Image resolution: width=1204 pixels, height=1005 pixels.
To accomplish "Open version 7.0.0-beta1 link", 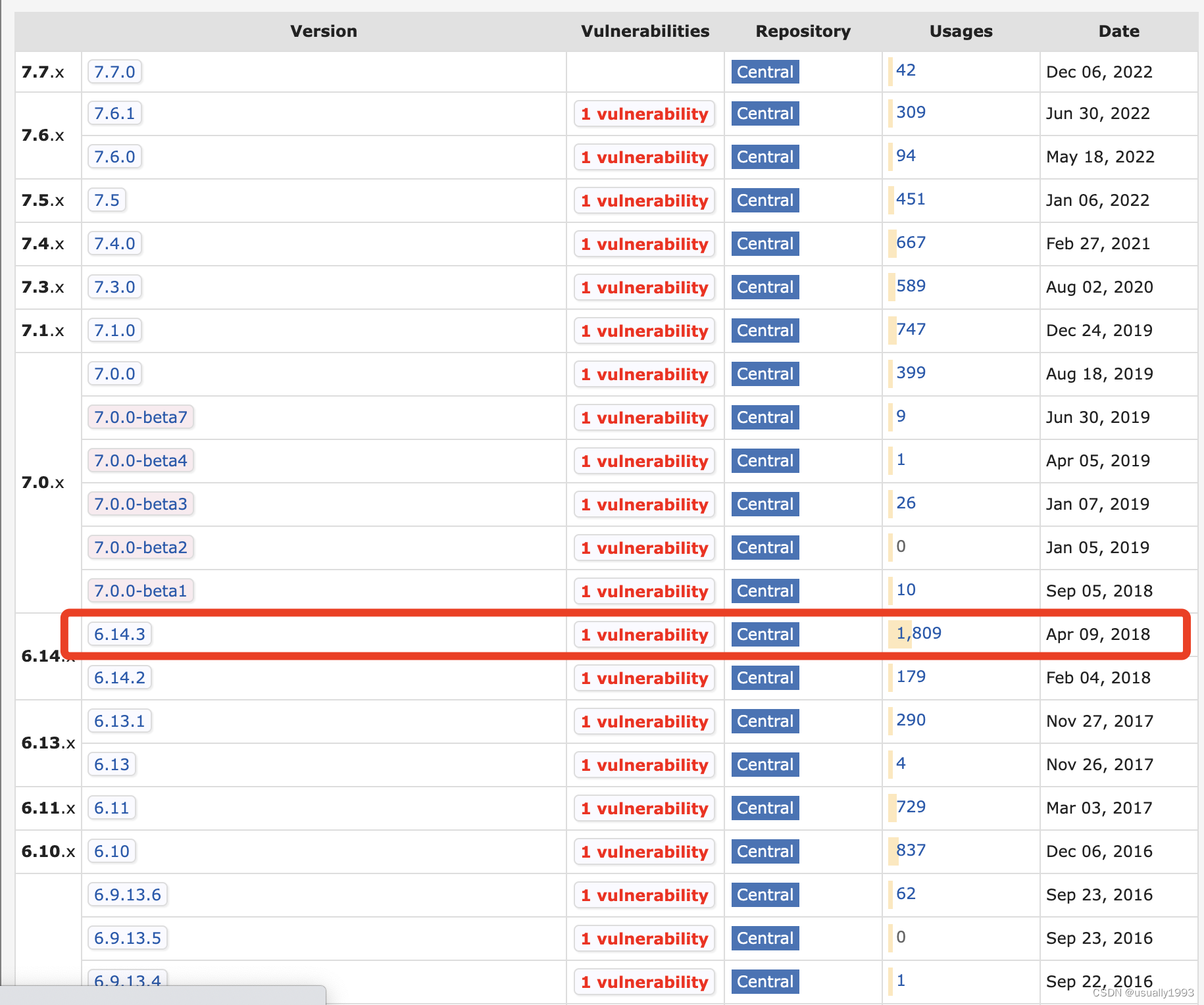I will [x=141, y=591].
